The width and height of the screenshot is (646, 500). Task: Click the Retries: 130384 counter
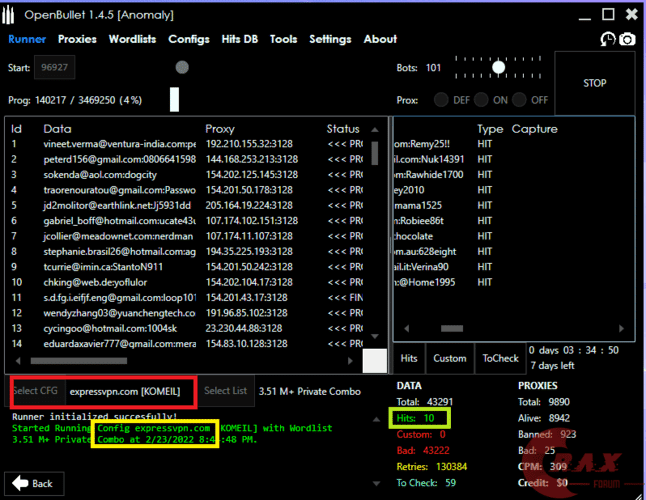431,467
